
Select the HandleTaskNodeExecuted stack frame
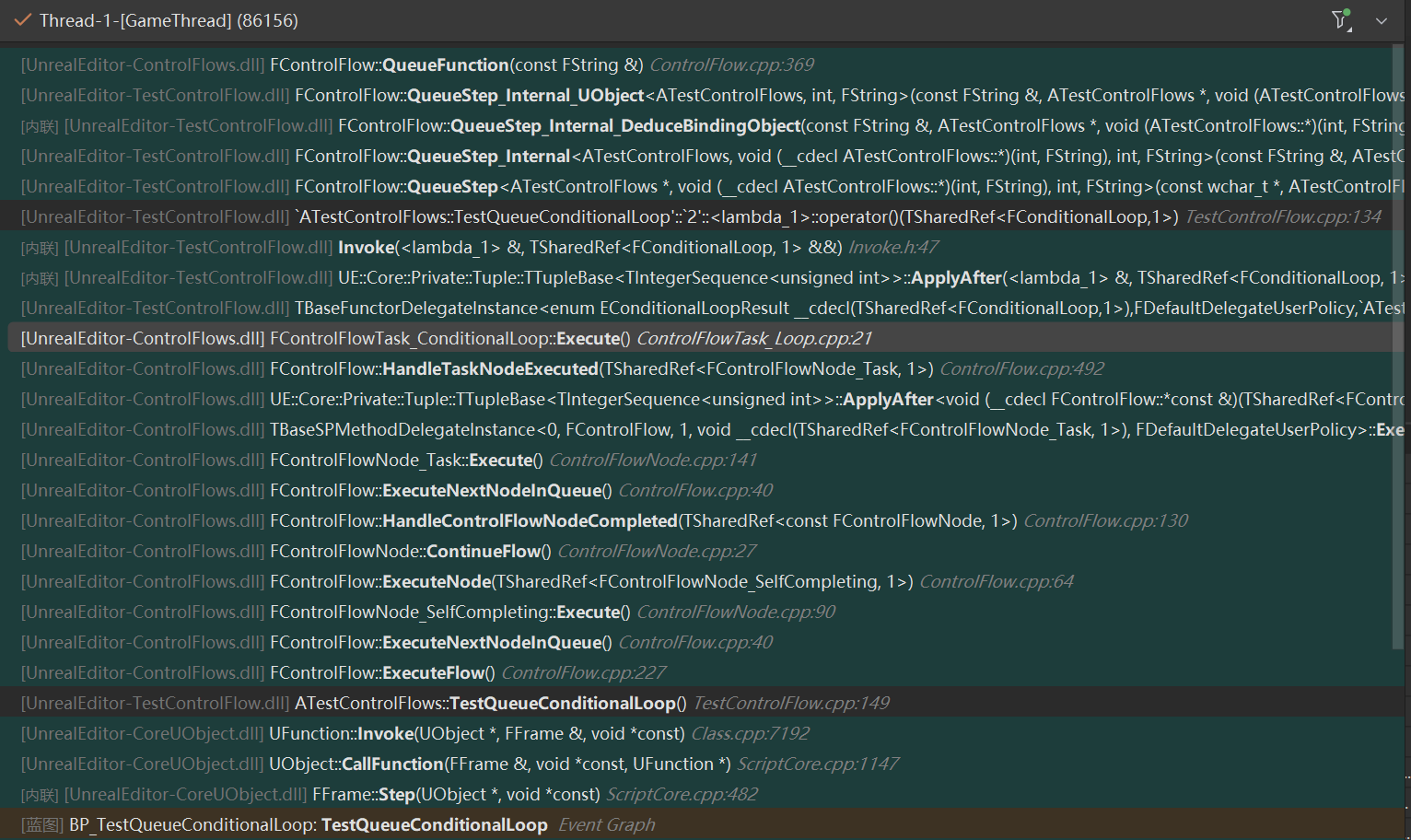pos(489,368)
